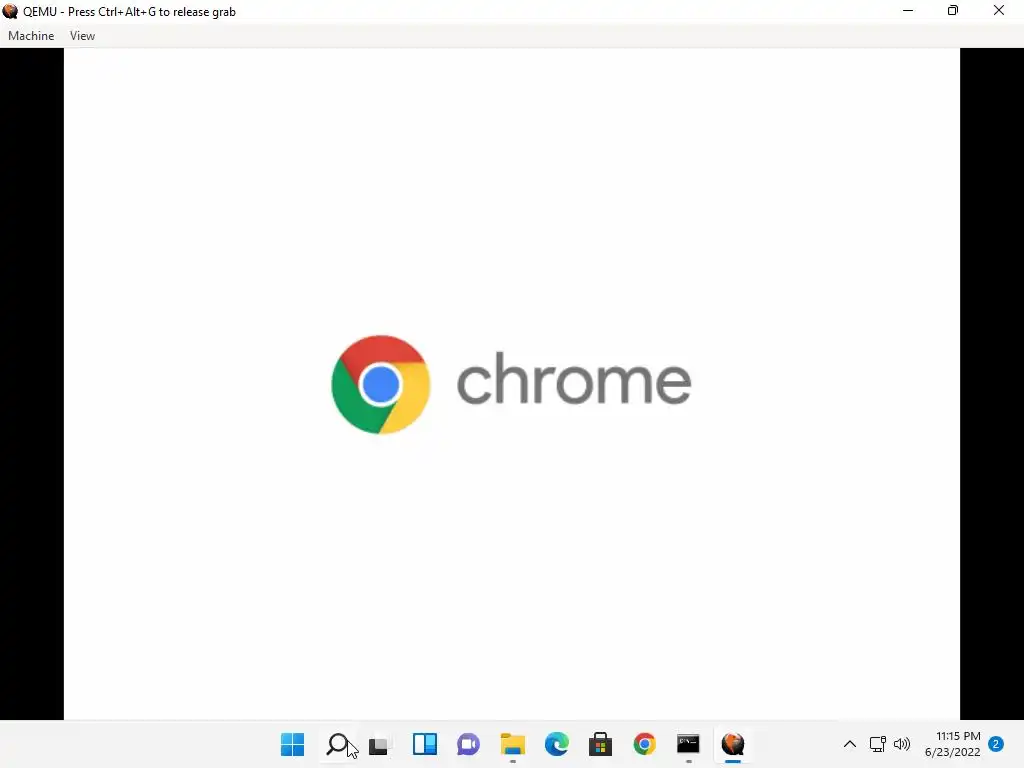
Task: Open Microsoft Store from the taskbar
Action: pyautogui.click(x=600, y=744)
